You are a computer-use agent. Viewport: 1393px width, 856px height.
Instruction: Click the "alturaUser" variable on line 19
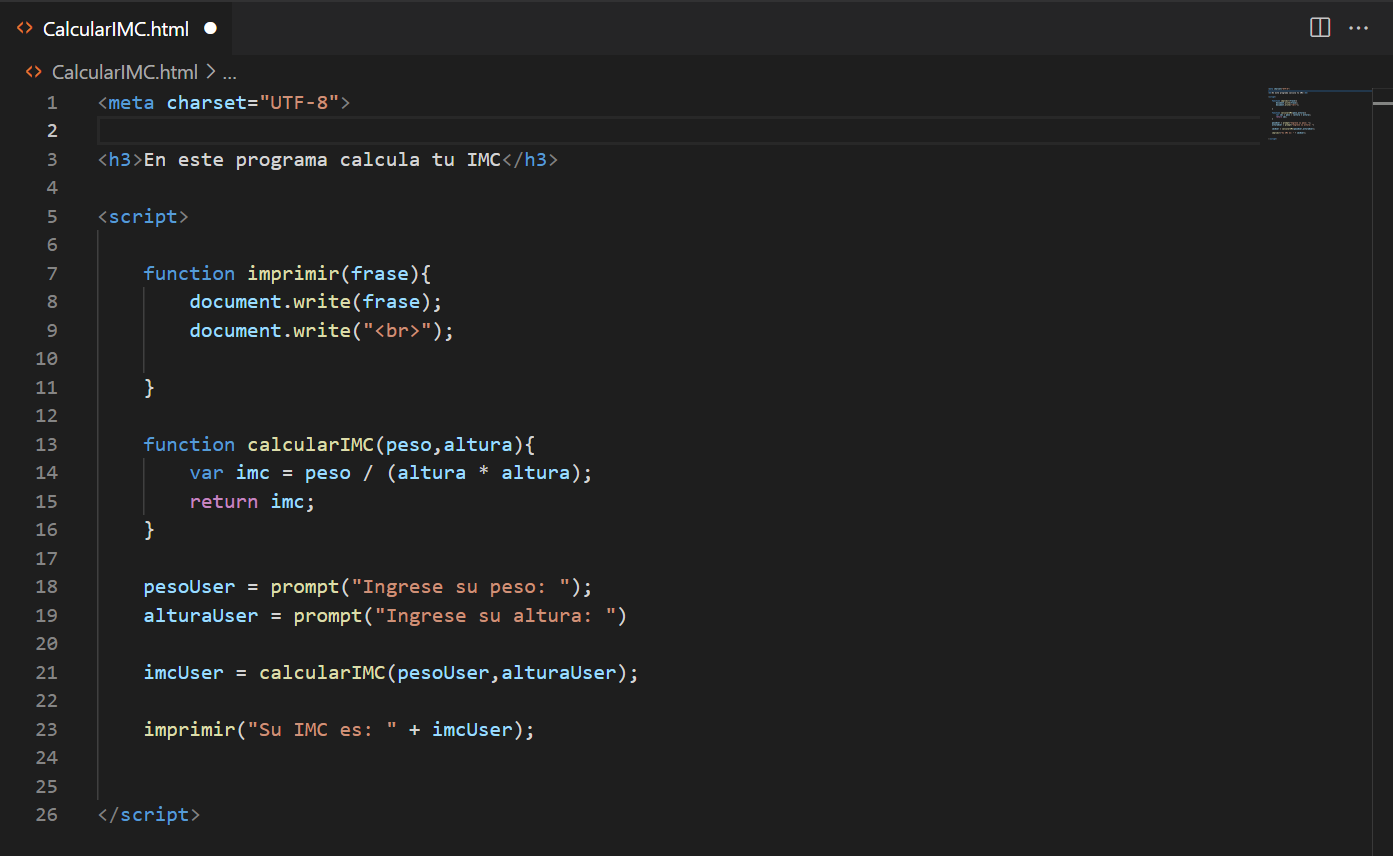201,615
